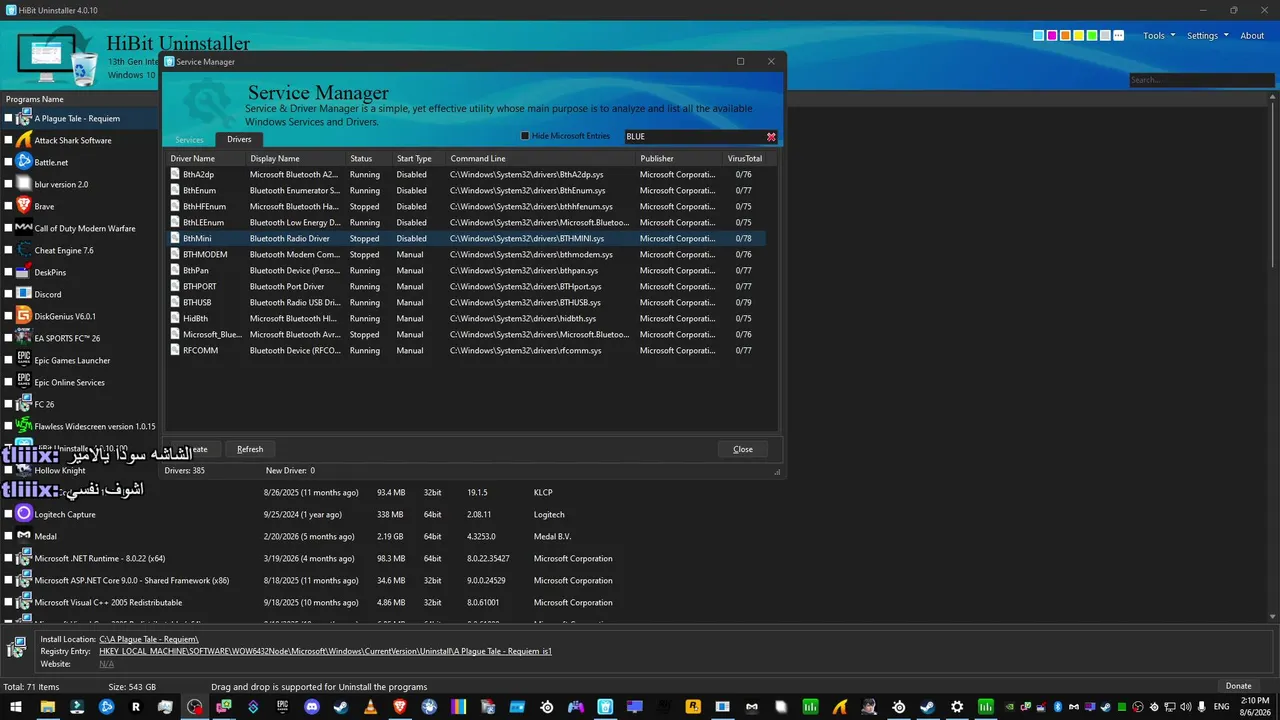Screen dimensions: 1280x720
Task: Click the Epic Games Launcher icon in programs list
Action: pos(24,360)
